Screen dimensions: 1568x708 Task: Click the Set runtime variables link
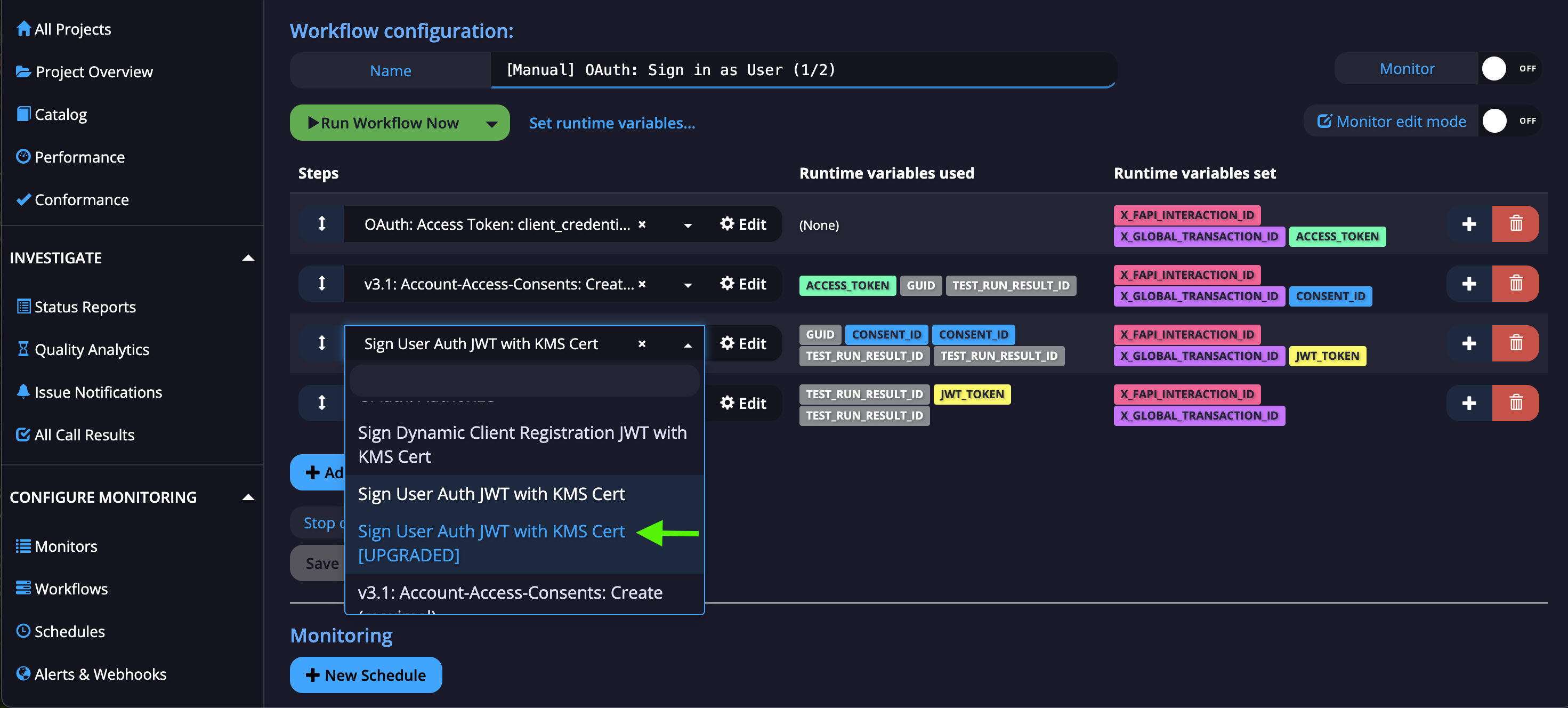[612, 123]
